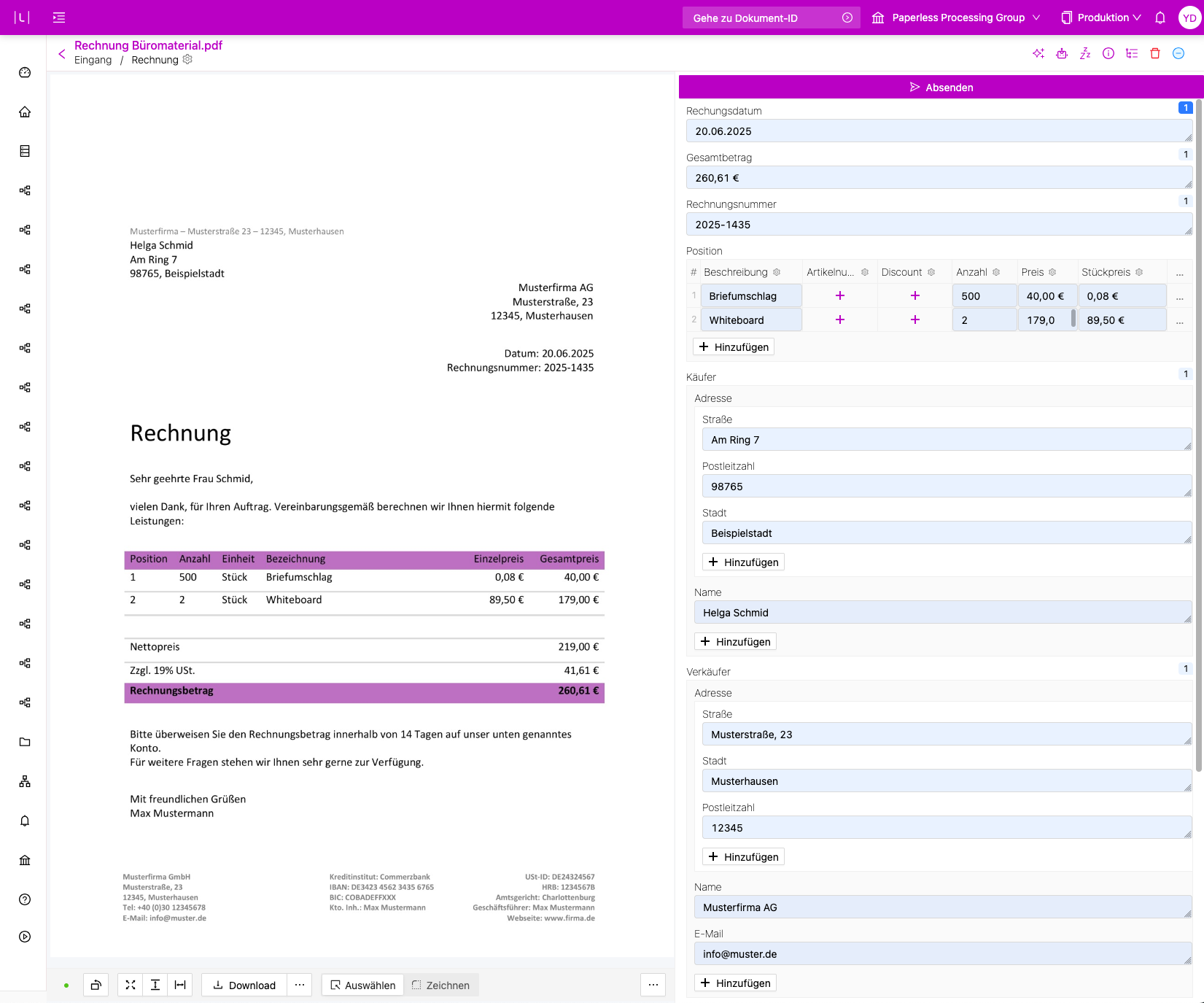Image resolution: width=1204 pixels, height=1003 pixels.
Task: Open the bank building icon in sidebar
Action: [25, 860]
